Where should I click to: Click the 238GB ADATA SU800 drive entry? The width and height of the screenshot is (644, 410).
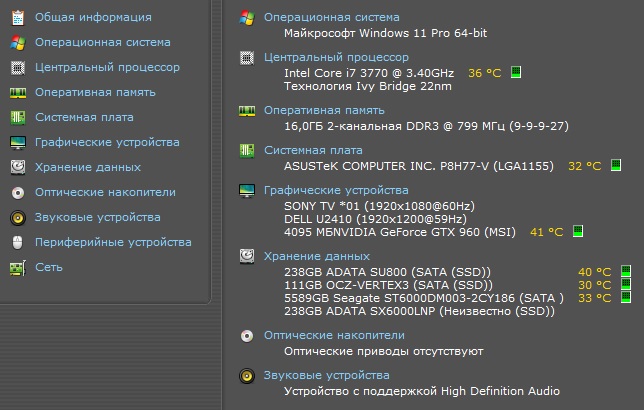387,272
